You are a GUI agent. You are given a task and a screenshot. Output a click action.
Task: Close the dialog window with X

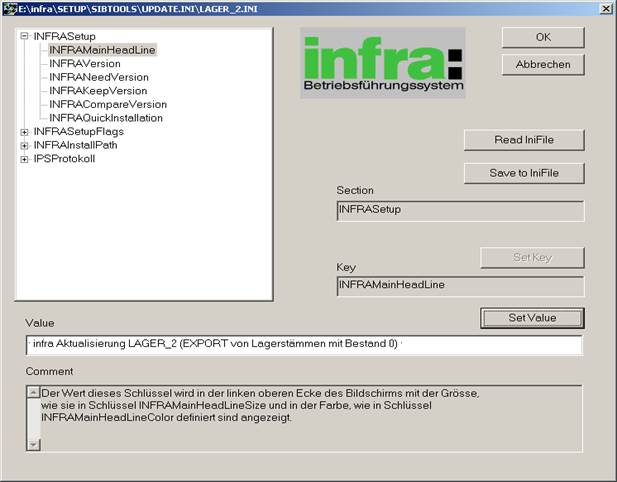606,7
